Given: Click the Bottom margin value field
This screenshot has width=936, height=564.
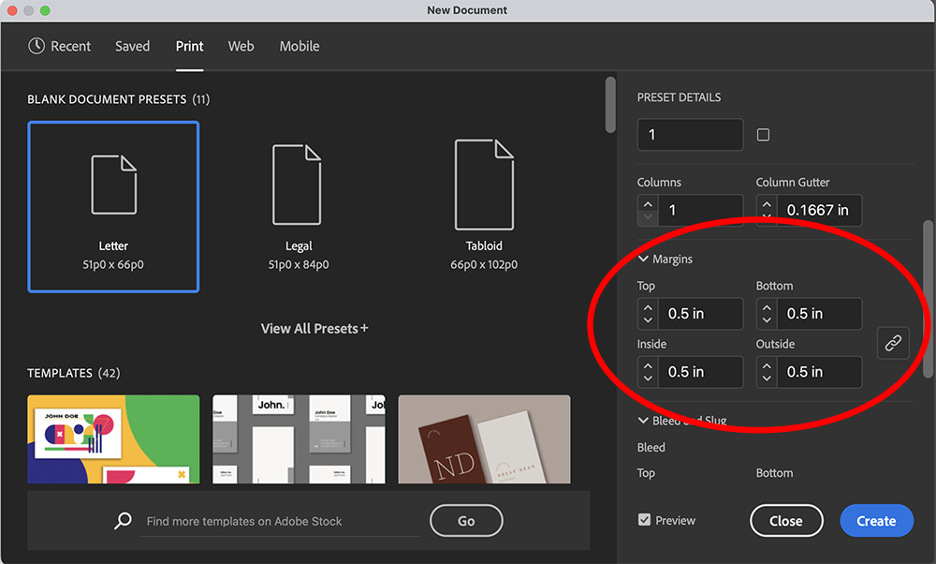Looking at the screenshot, I should click(x=820, y=314).
